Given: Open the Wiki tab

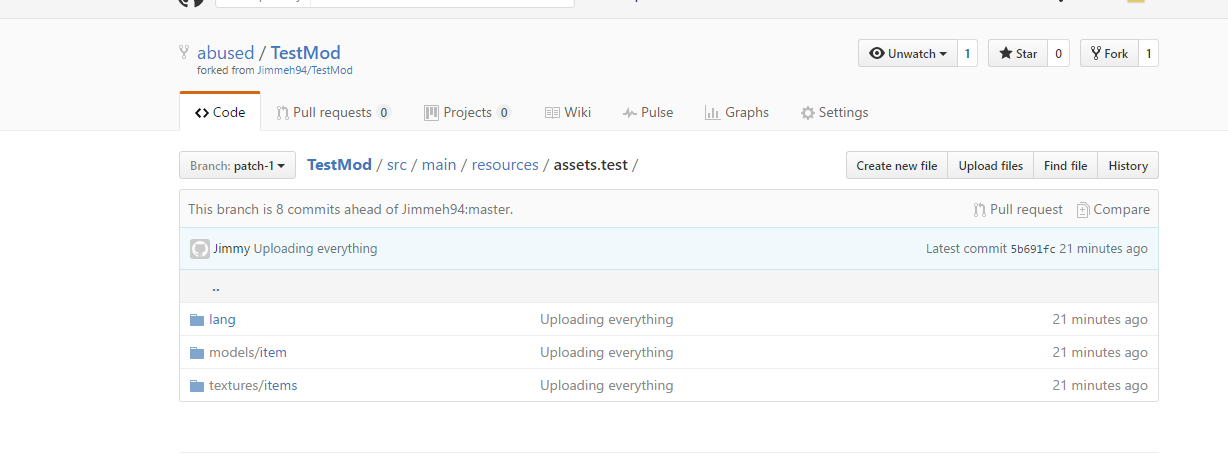Looking at the screenshot, I should click(567, 112).
